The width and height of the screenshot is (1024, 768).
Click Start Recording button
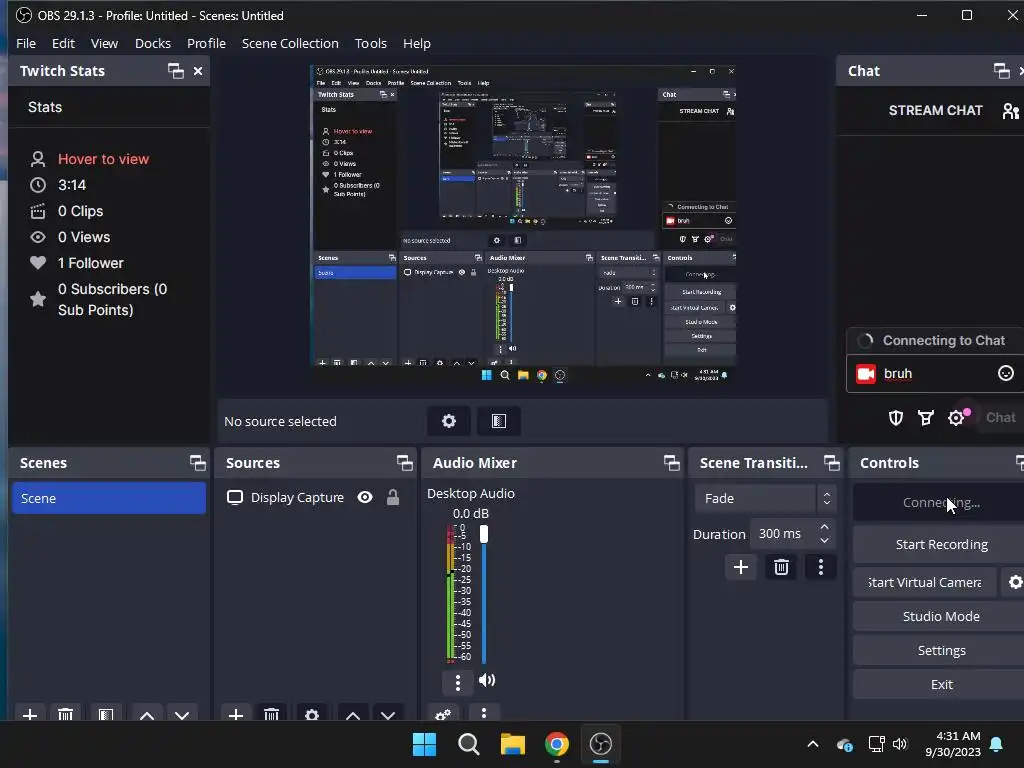[940, 545]
